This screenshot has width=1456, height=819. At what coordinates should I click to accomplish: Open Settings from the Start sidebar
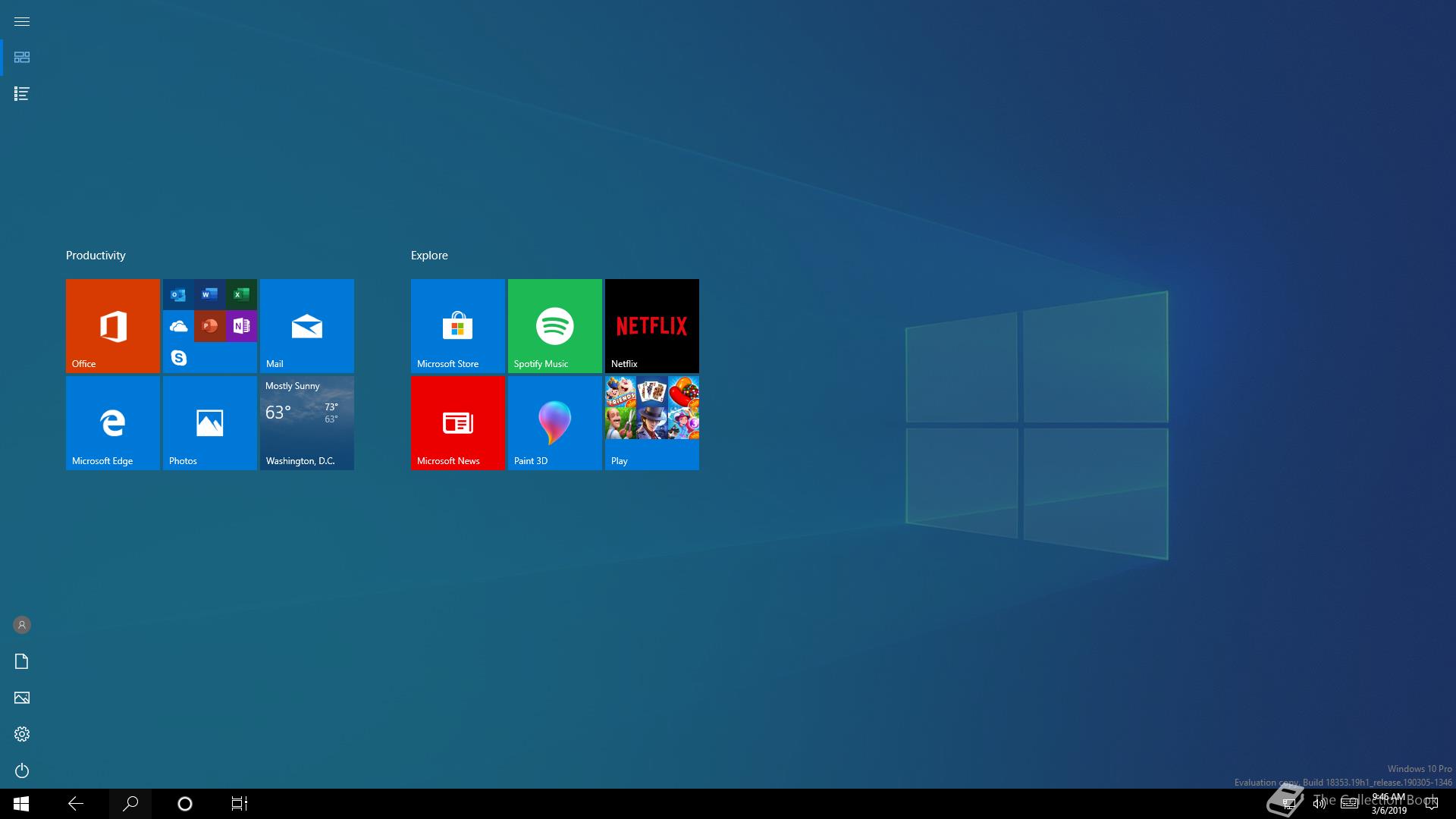pyautogui.click(x=22, y=733)
